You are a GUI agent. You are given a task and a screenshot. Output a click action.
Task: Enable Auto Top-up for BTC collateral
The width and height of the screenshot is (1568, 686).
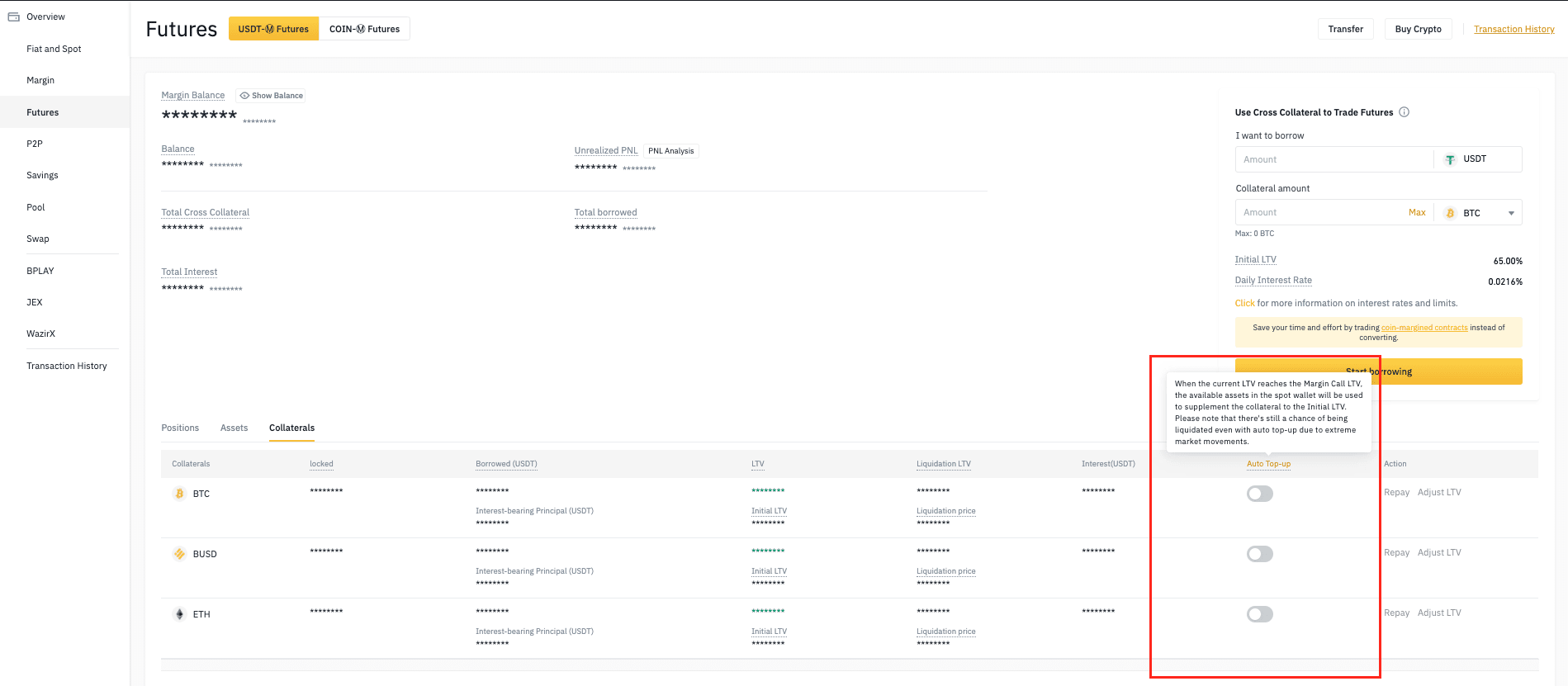[x=1260, y=494]
